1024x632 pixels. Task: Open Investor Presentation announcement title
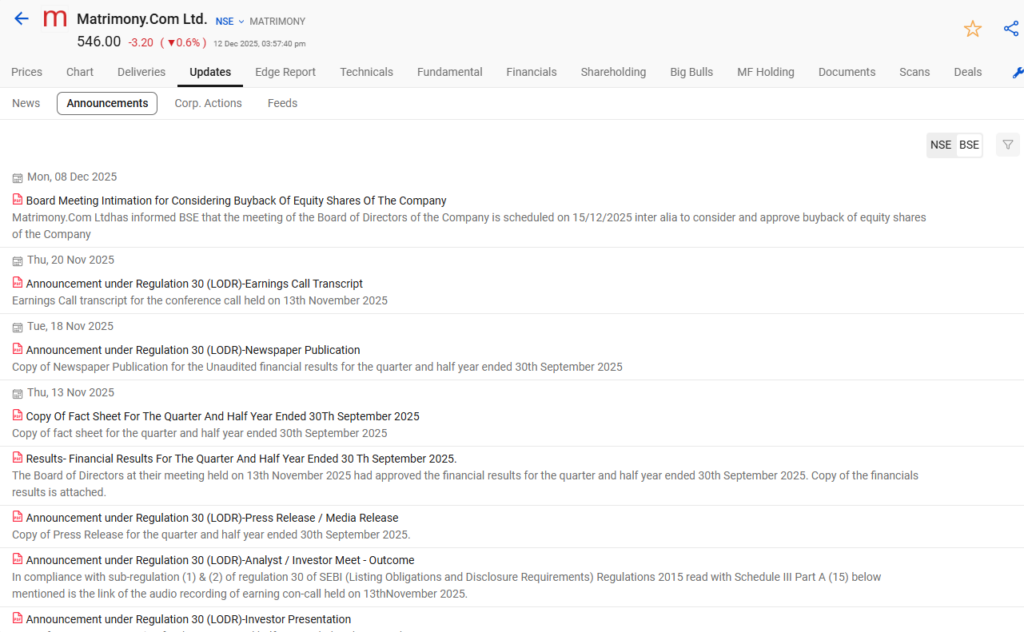pyautogui.click(x=189, y=619)
